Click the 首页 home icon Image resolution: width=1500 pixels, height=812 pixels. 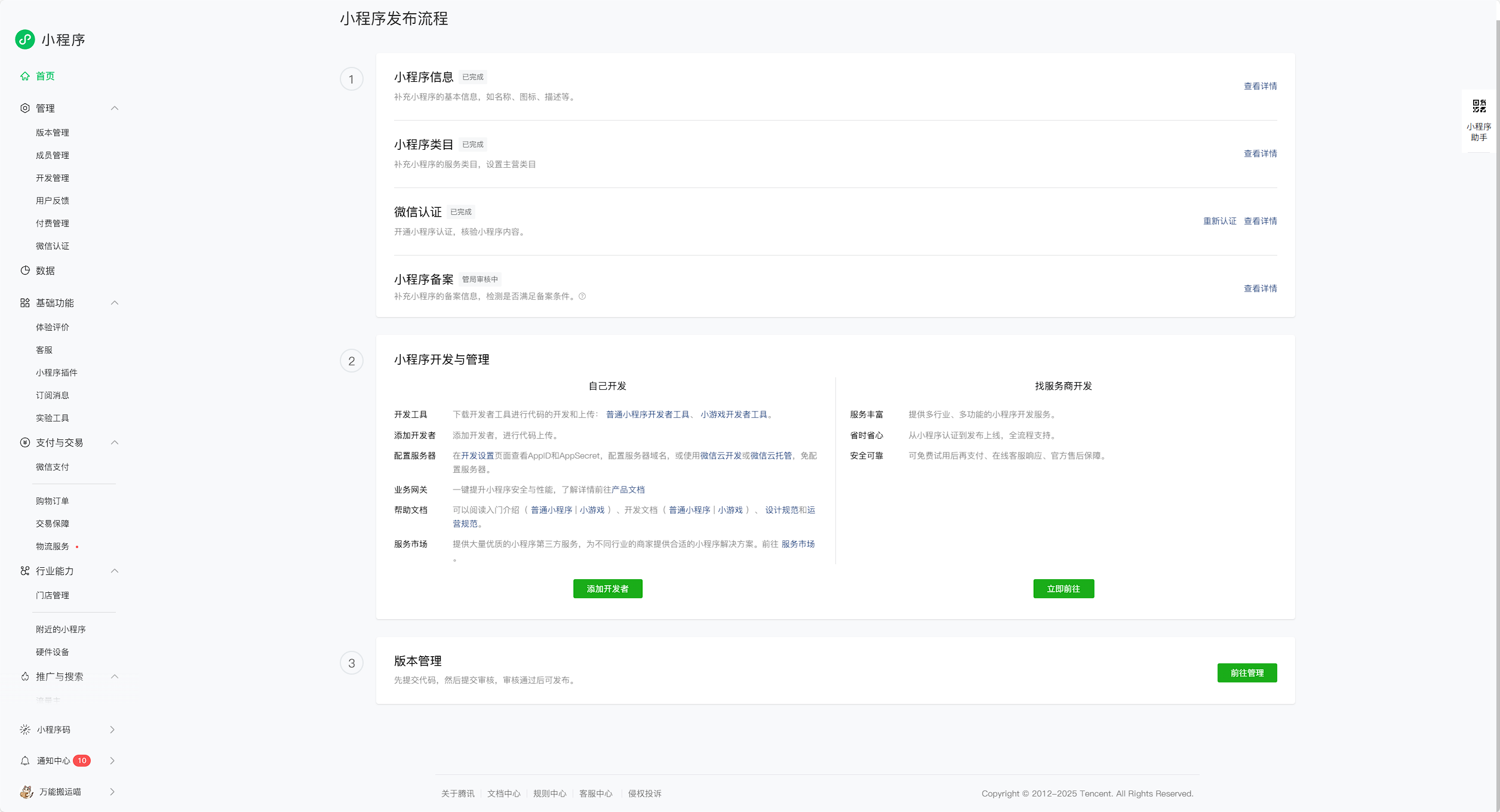25,76
